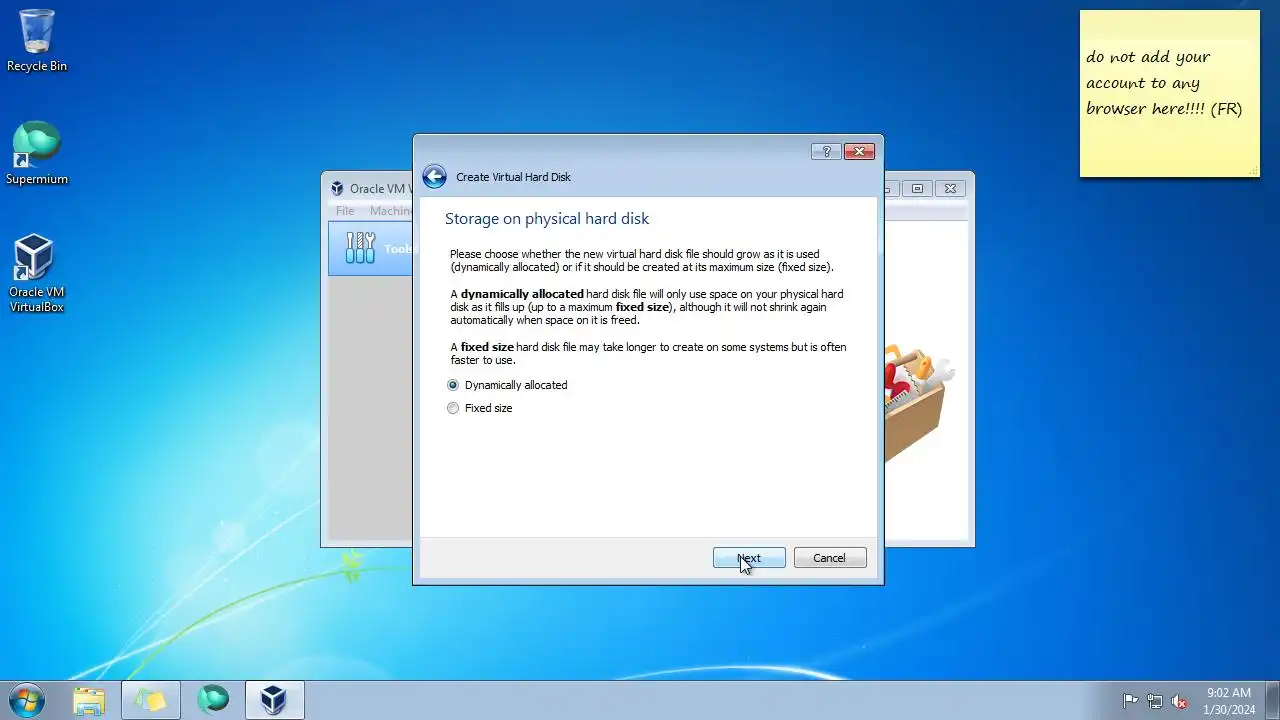
Task: Open the Action Center flag in the tray
Action: coord(1130,701)
